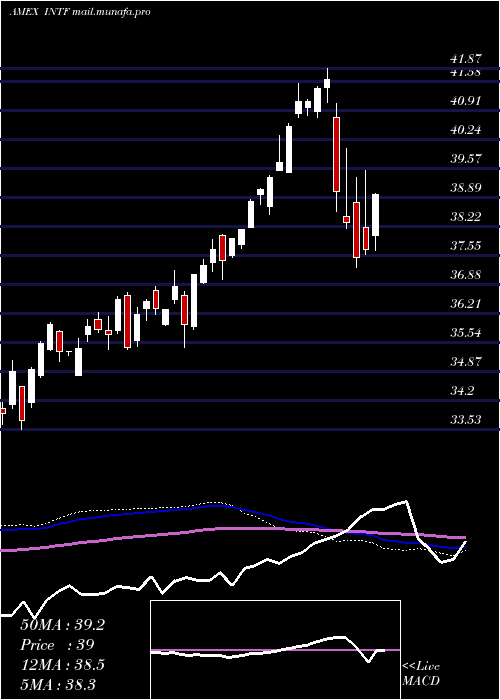The height and width of the screenshot is (700, 500).
Task: Click the 36.21 price axis label
Action: pyautogui.click(x=465, y=304)
